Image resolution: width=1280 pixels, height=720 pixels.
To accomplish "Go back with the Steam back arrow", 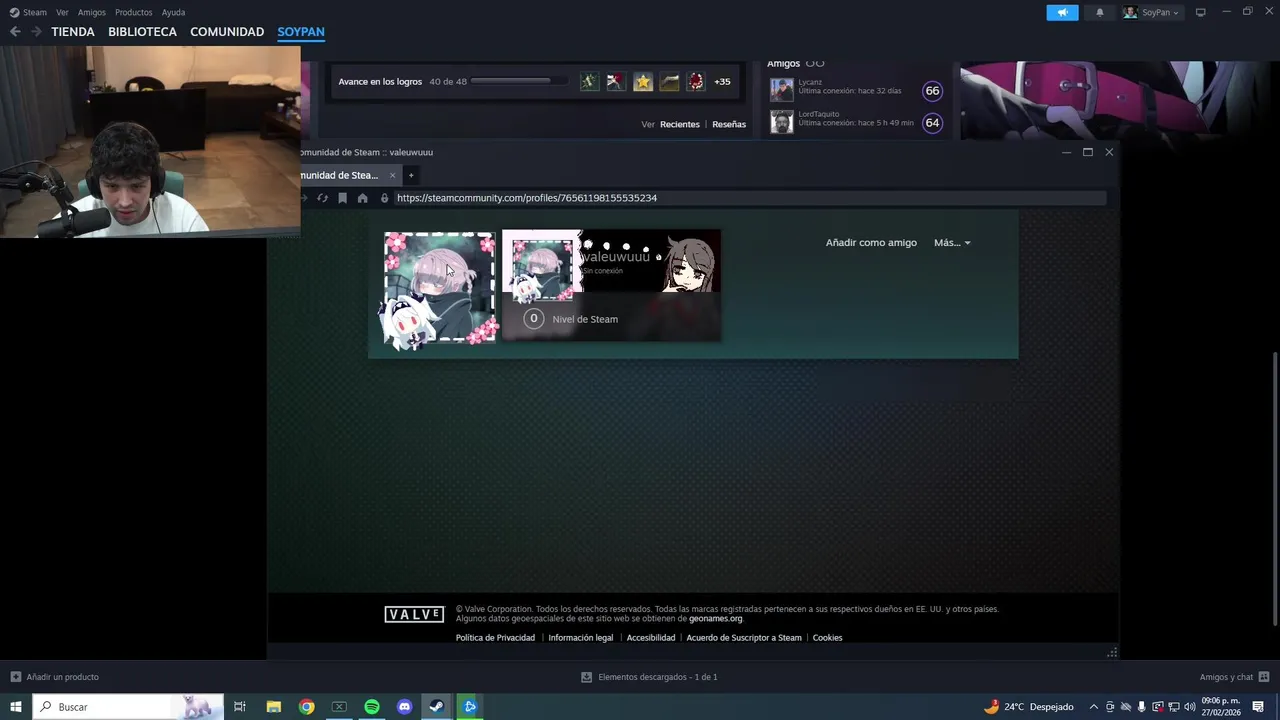I will [x=15, y=32].
